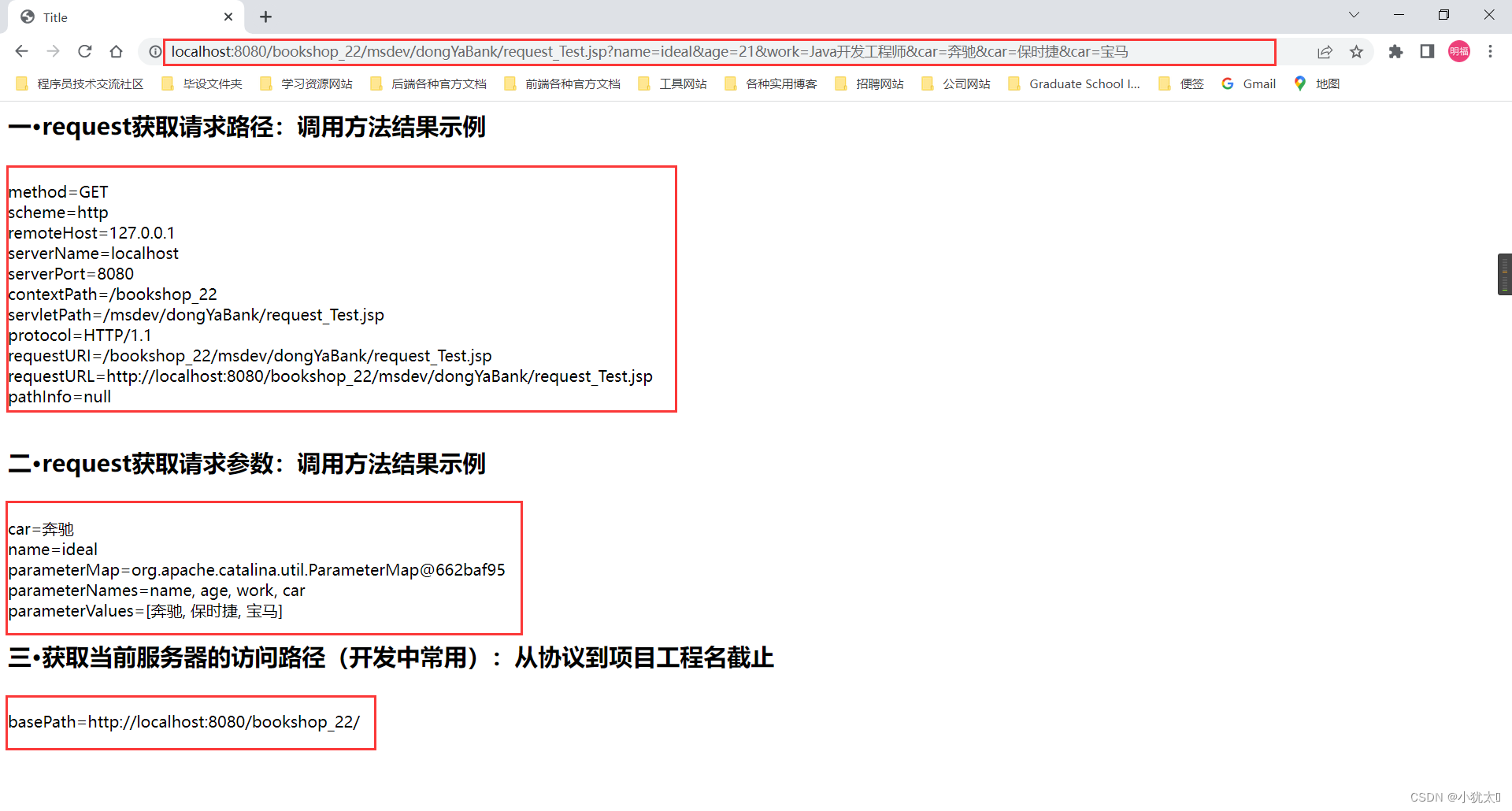Open 各种实用博客 bookmark folder
Image resolution: width=1512 pixels, height=811 pixels.
click(771, 83)
